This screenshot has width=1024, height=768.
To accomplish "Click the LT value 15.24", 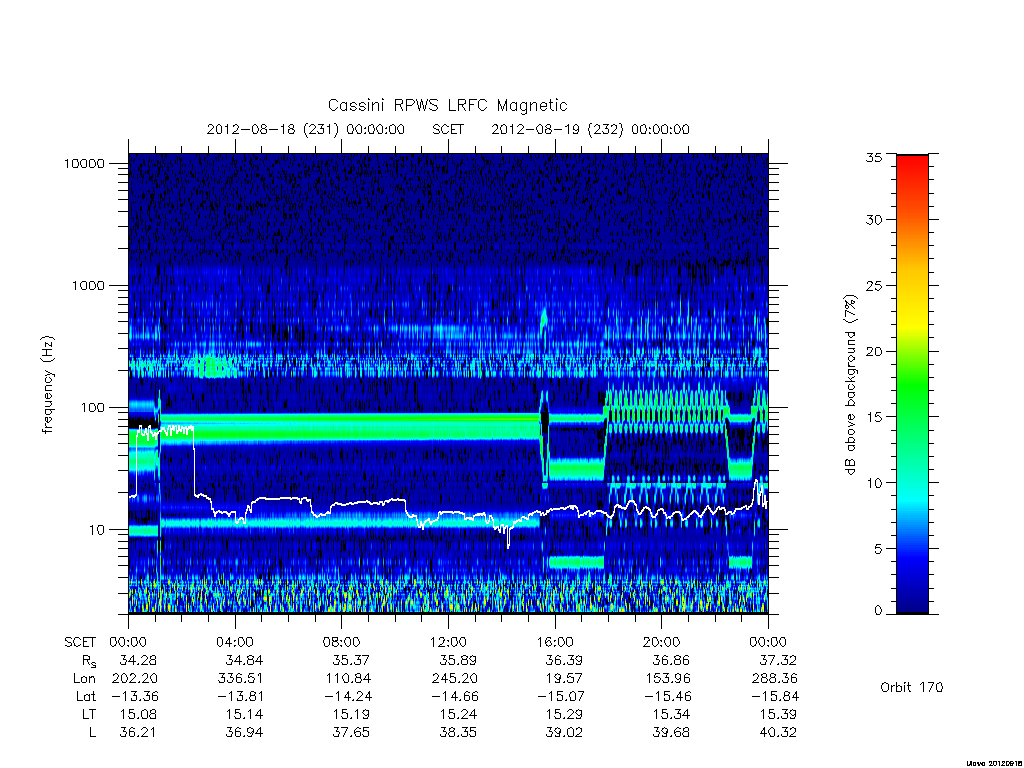I will pos(458,714).
